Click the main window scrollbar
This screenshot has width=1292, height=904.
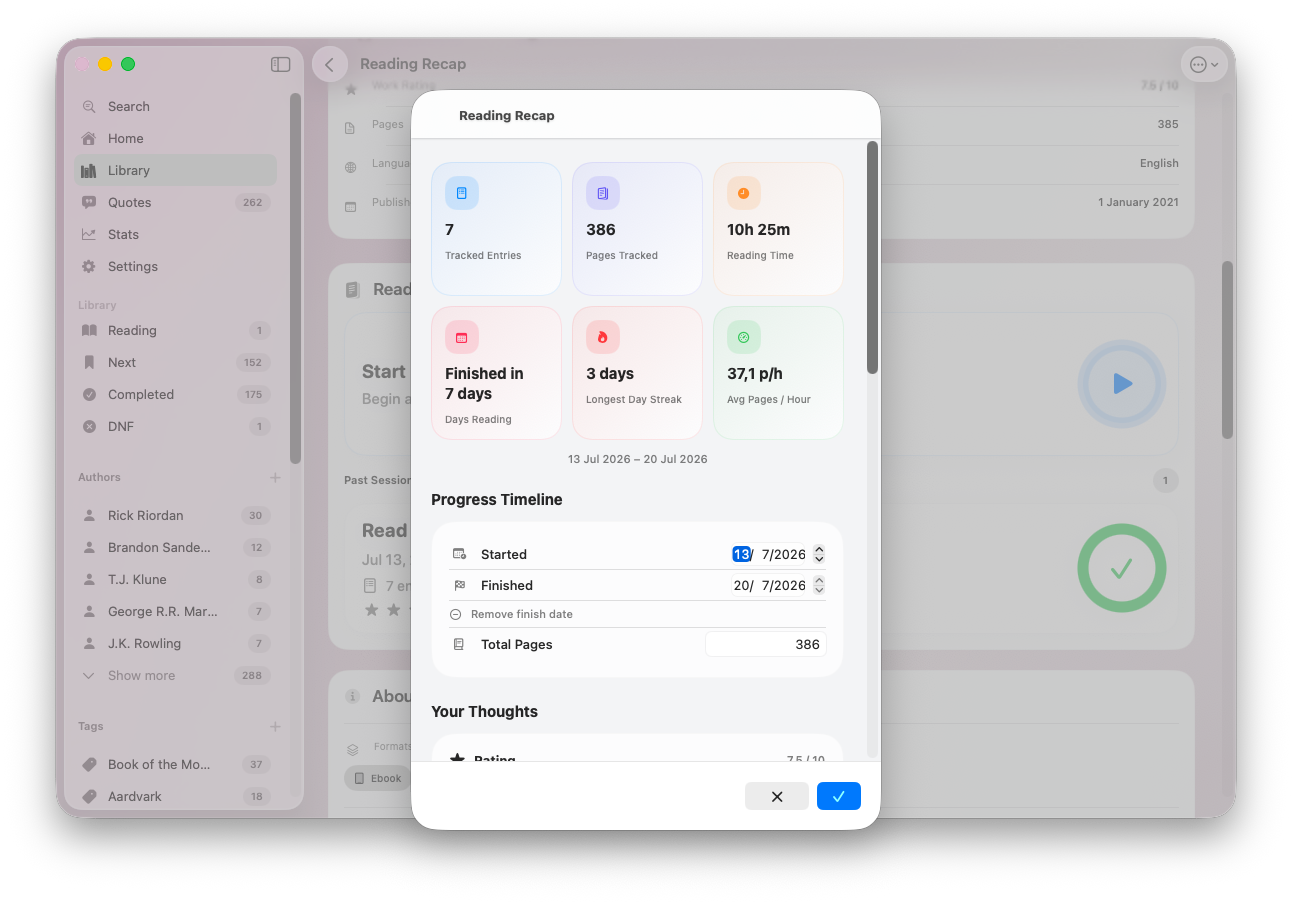tap(1227, 350)
